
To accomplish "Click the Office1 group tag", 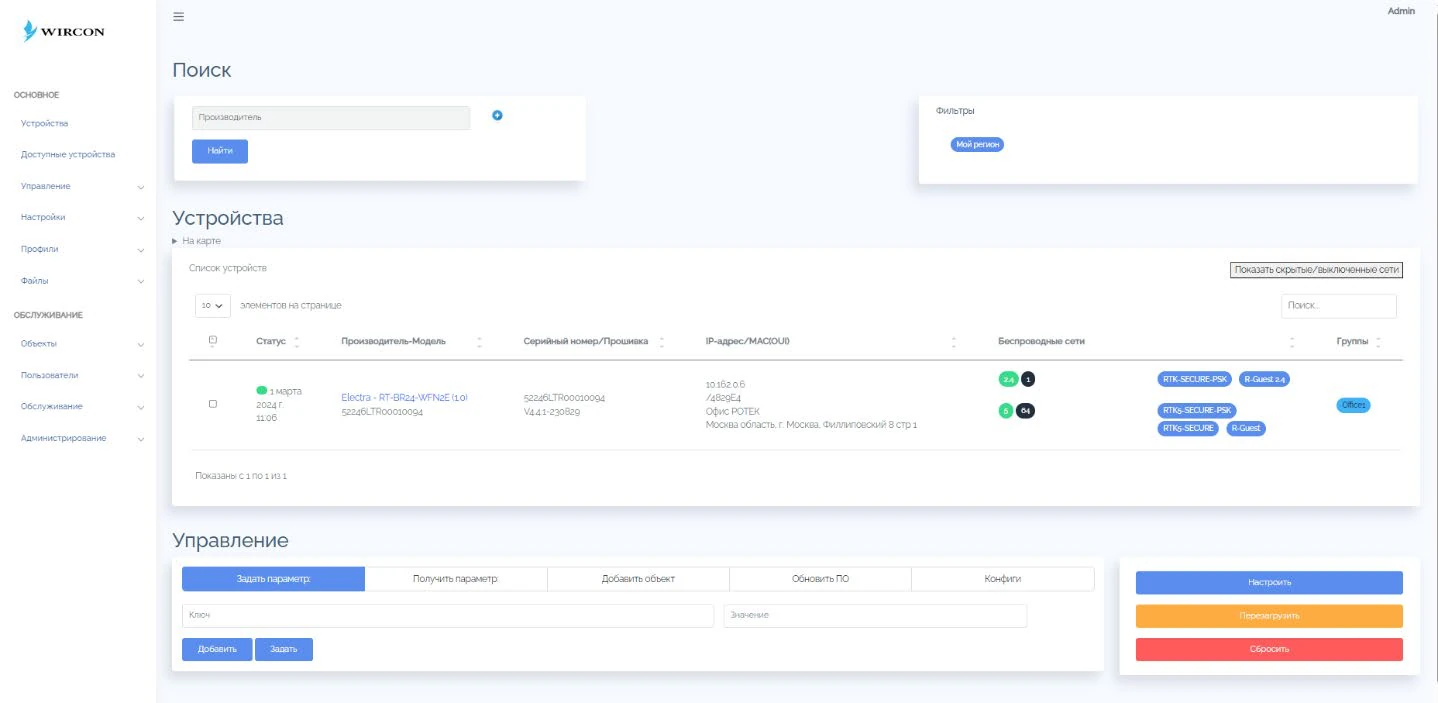I will pos(1353,405).
